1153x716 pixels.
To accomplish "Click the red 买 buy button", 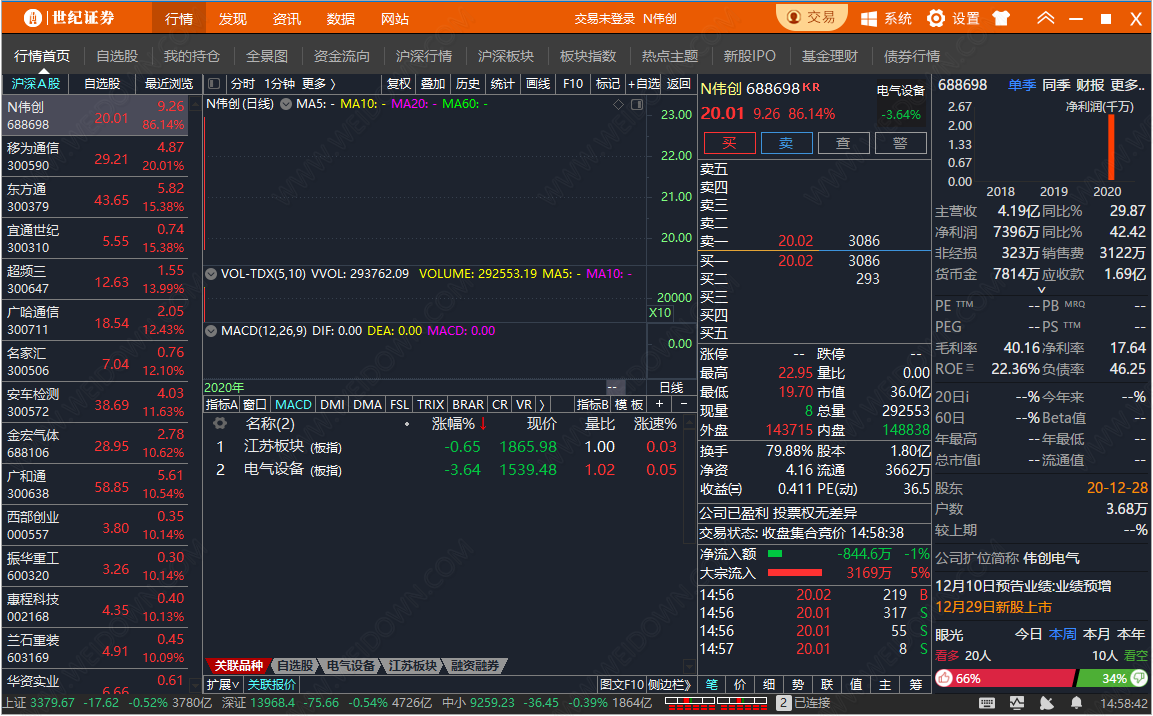I will pos(729,143).
